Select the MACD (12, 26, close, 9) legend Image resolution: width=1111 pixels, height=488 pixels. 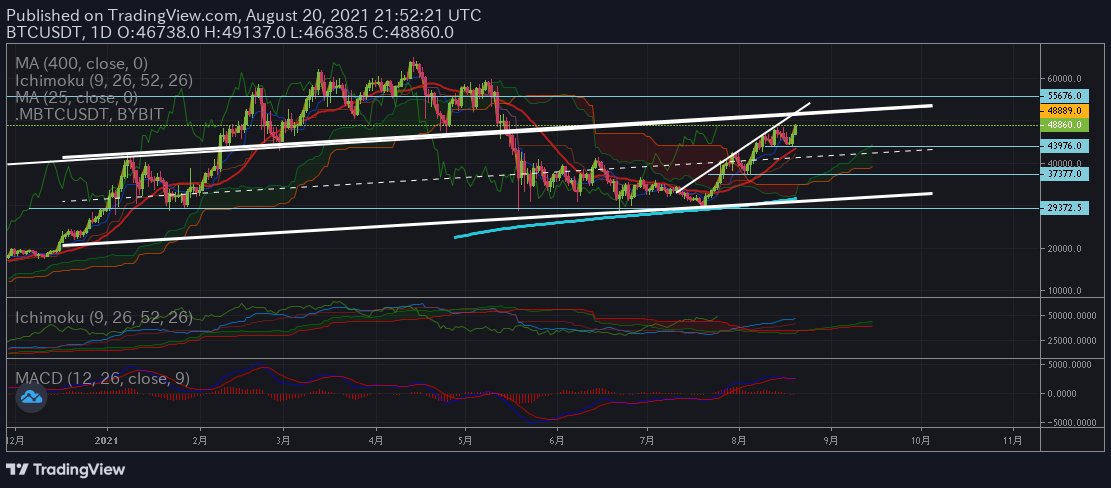pyautogui.click(x=103, y=379)
